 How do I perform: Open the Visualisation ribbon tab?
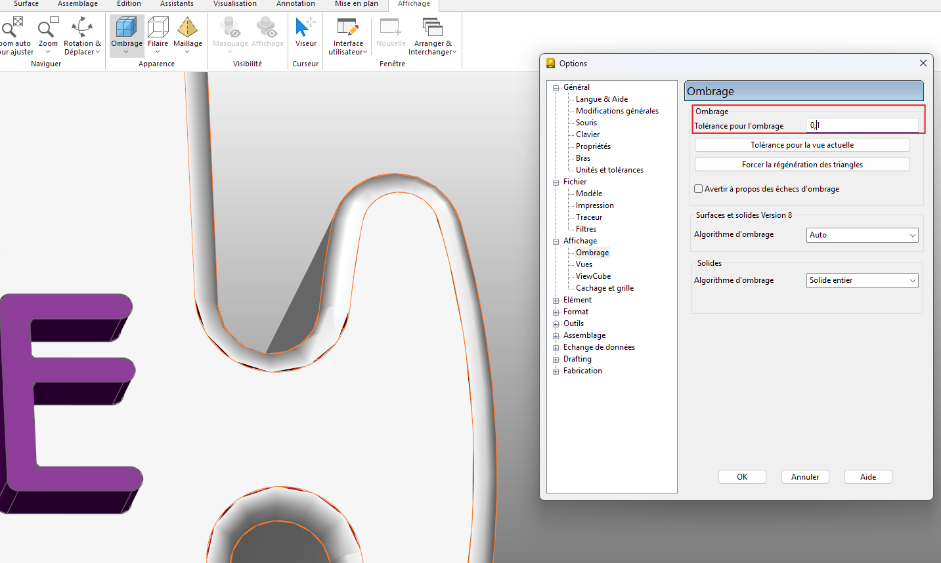coord(235,4)
